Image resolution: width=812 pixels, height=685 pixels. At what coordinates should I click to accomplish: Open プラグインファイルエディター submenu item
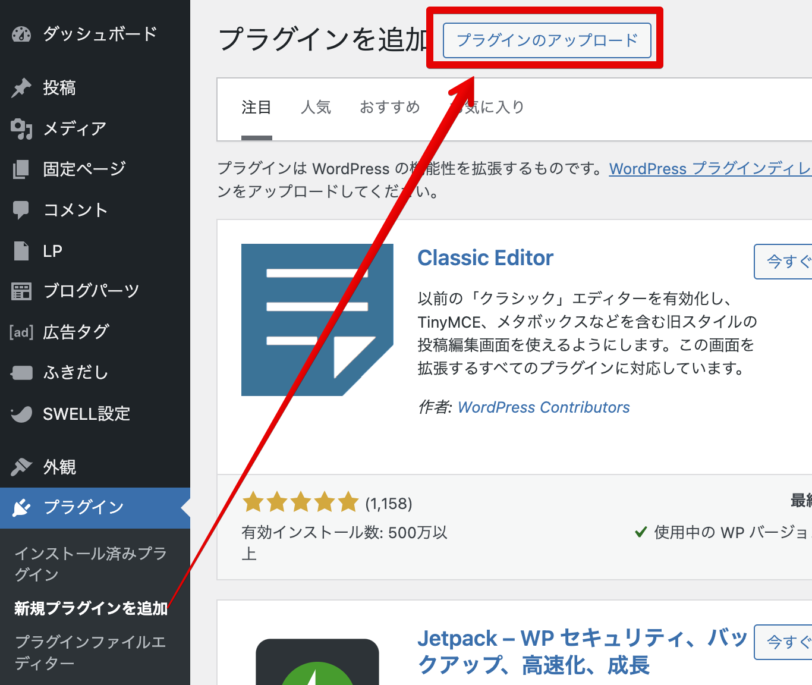point(91,652)
